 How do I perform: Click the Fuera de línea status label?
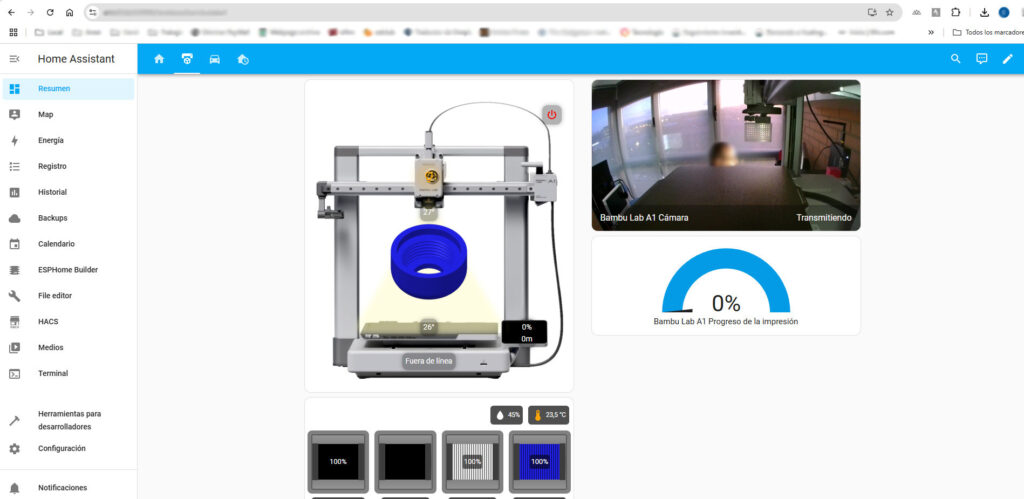click(x=428, y=361)
